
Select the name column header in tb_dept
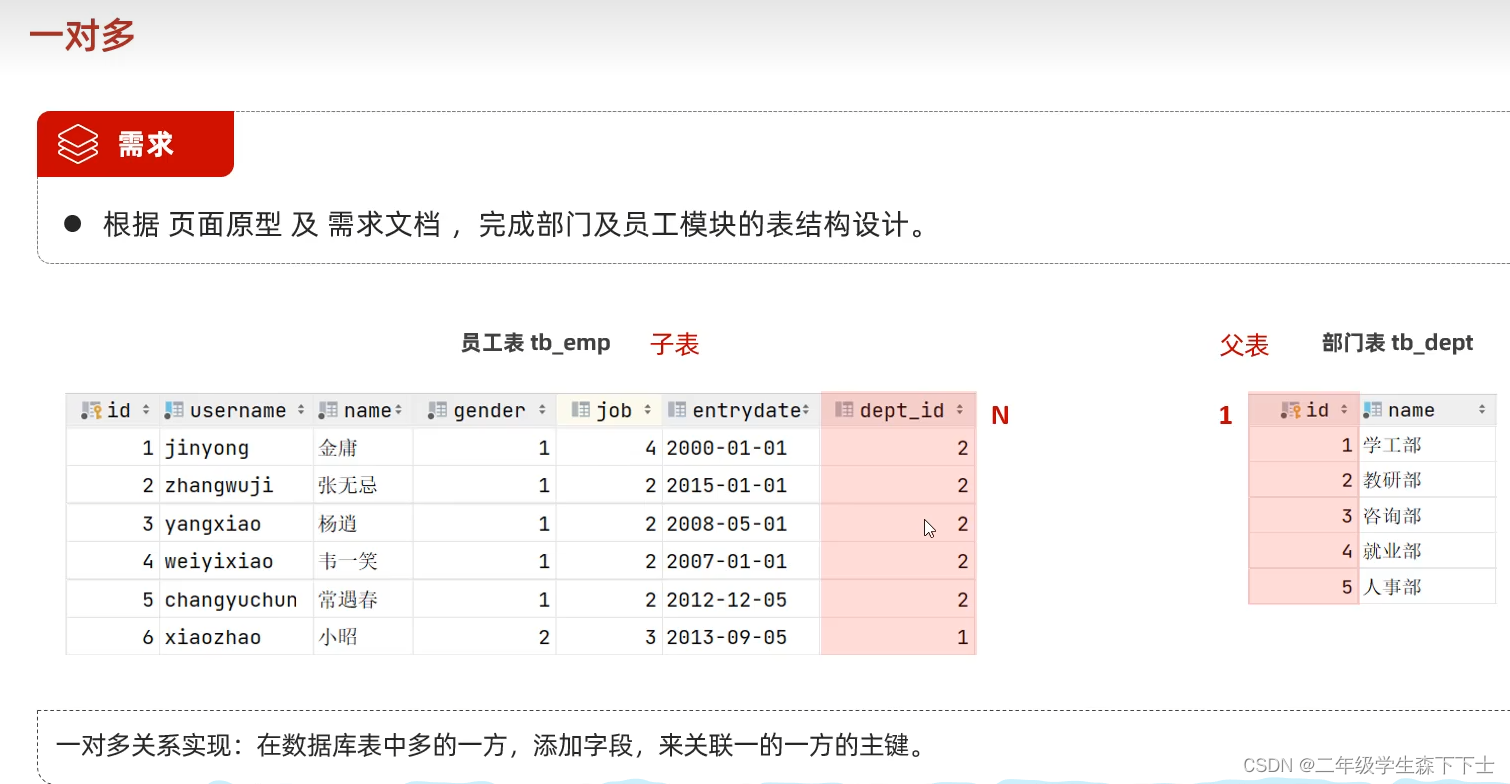[1420, 409]
